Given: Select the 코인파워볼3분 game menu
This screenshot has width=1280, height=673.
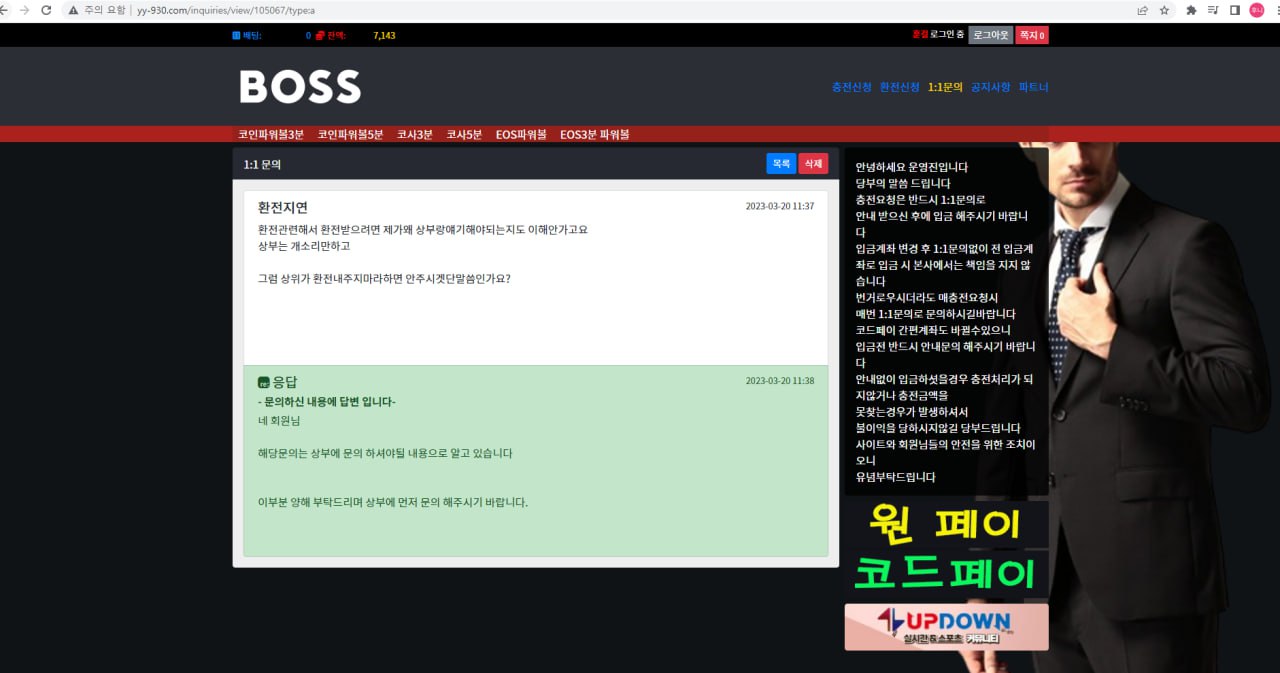Looking at the screenshot, I should (x=270, y=134).
